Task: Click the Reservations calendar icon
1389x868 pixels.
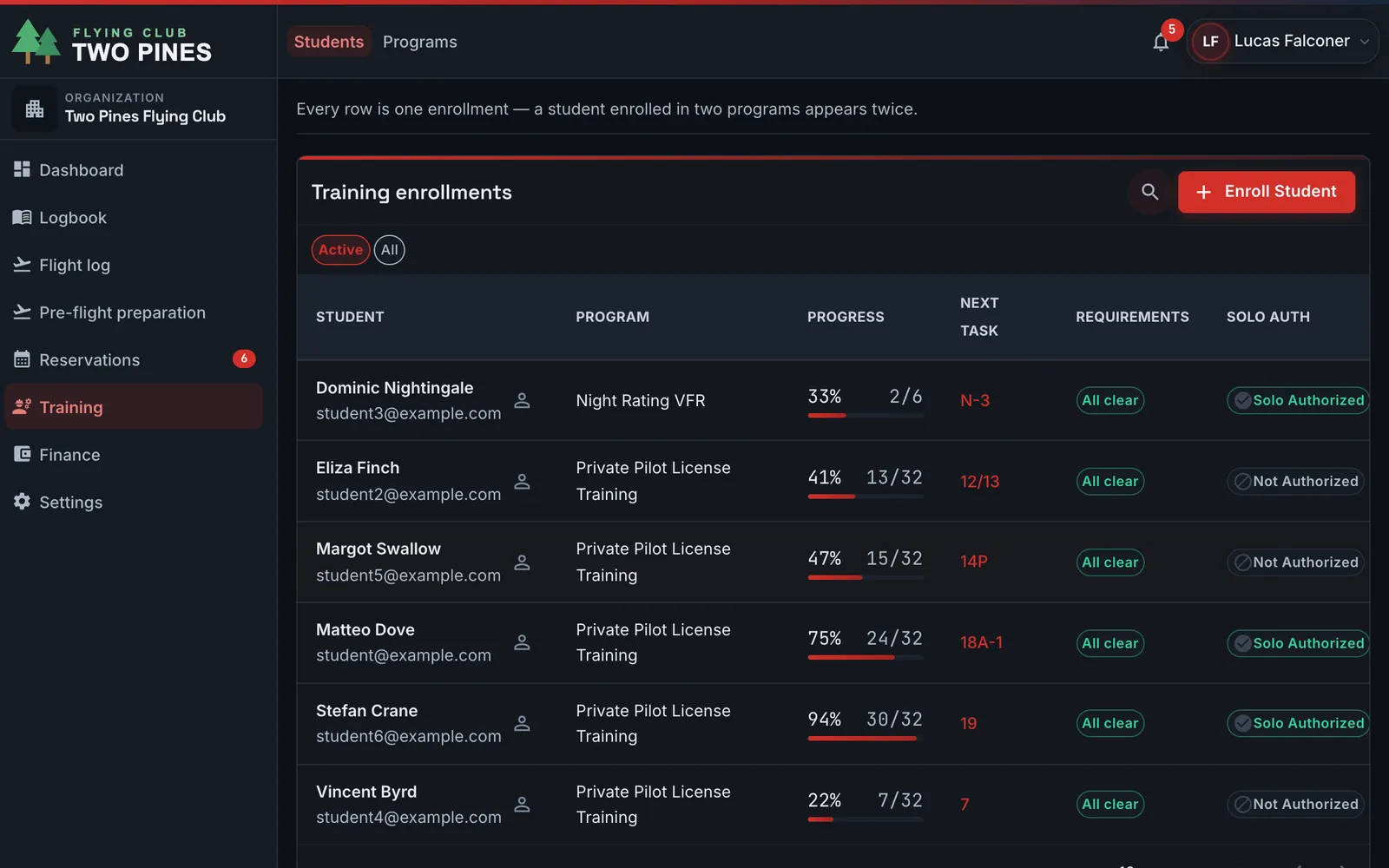Action: click(x=22, y=359)
